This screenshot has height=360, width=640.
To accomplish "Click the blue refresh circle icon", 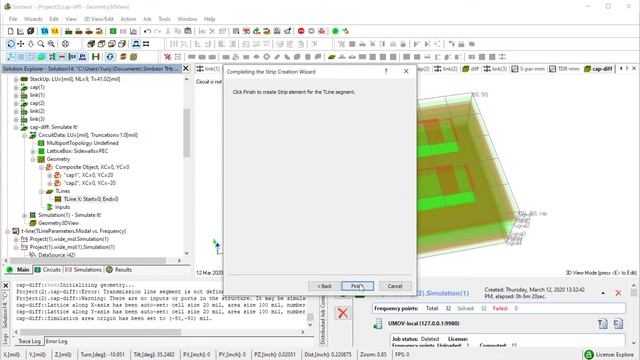I will pos(110,57).
